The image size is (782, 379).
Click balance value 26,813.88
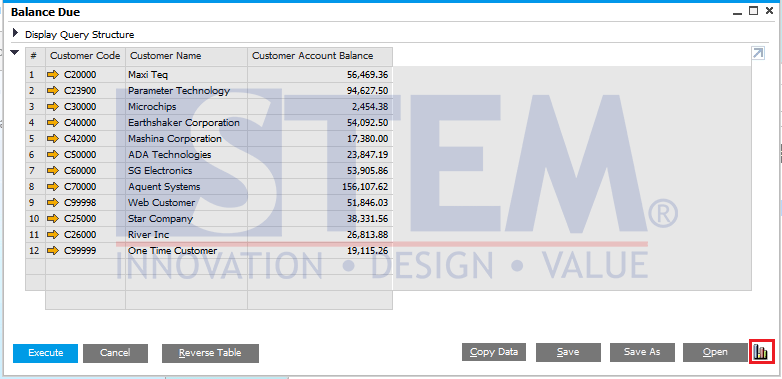tap(368, 234)
